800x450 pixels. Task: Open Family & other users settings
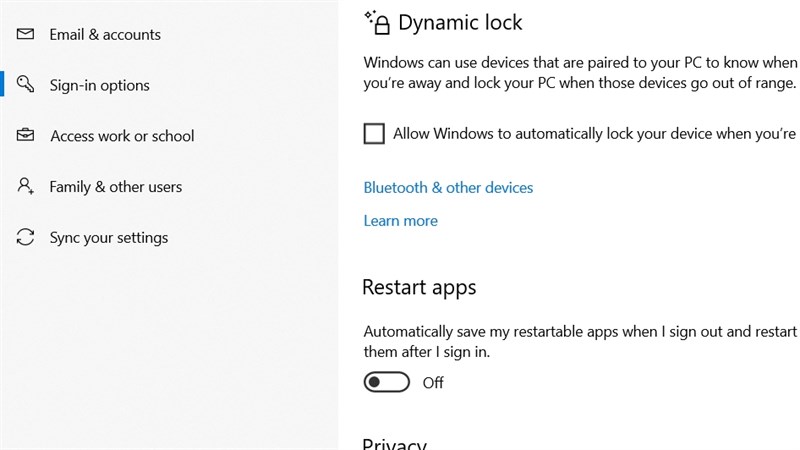click(x=116, y=187)
